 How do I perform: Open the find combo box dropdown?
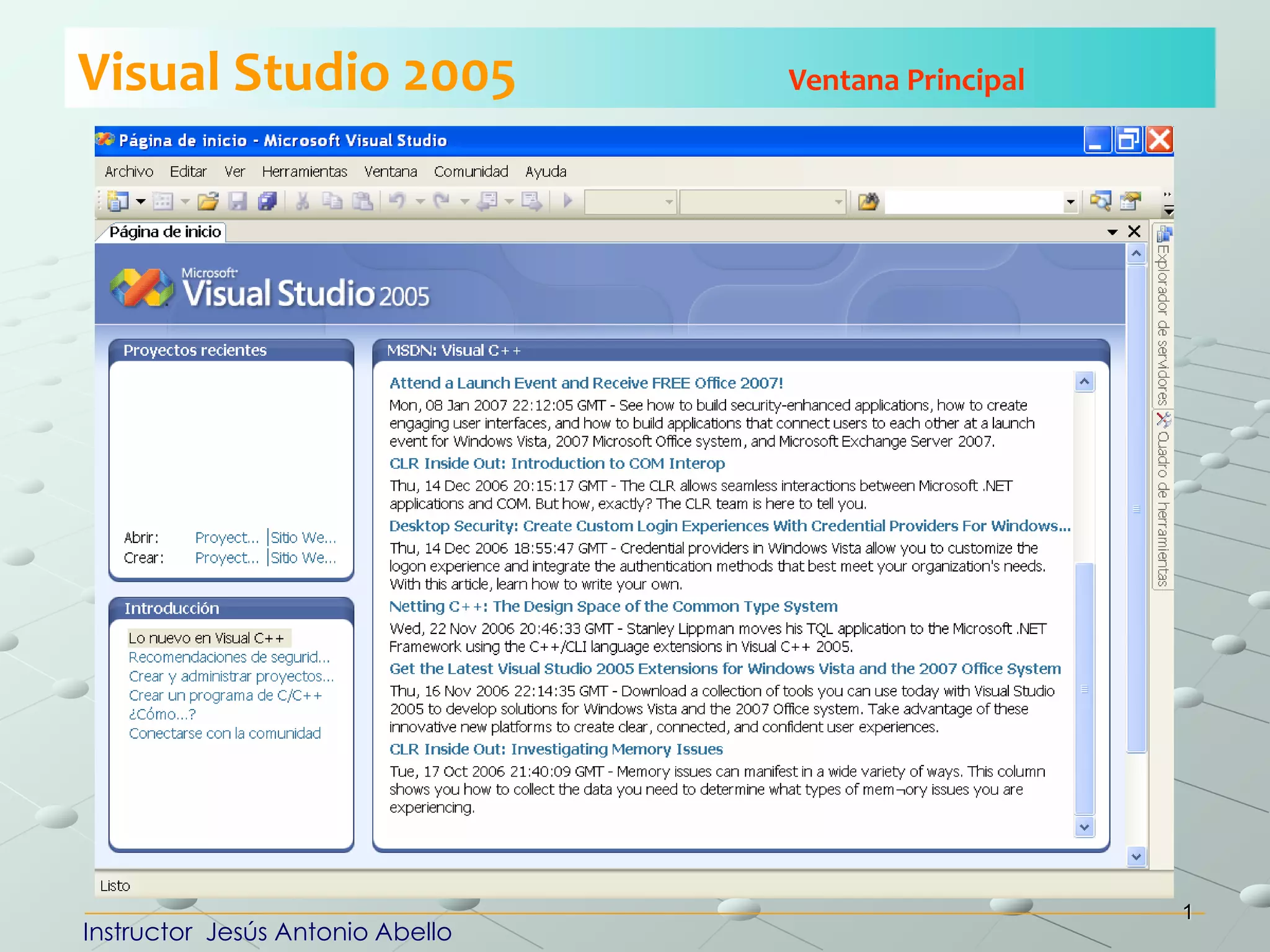pyautogui.click(x=1070, y=202)
